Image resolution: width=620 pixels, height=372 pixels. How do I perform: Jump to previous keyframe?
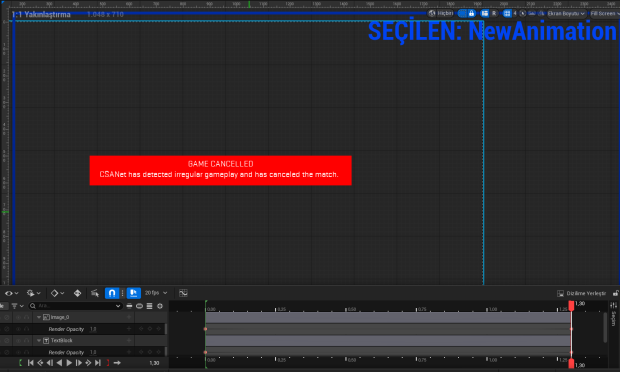click(40, 363)
